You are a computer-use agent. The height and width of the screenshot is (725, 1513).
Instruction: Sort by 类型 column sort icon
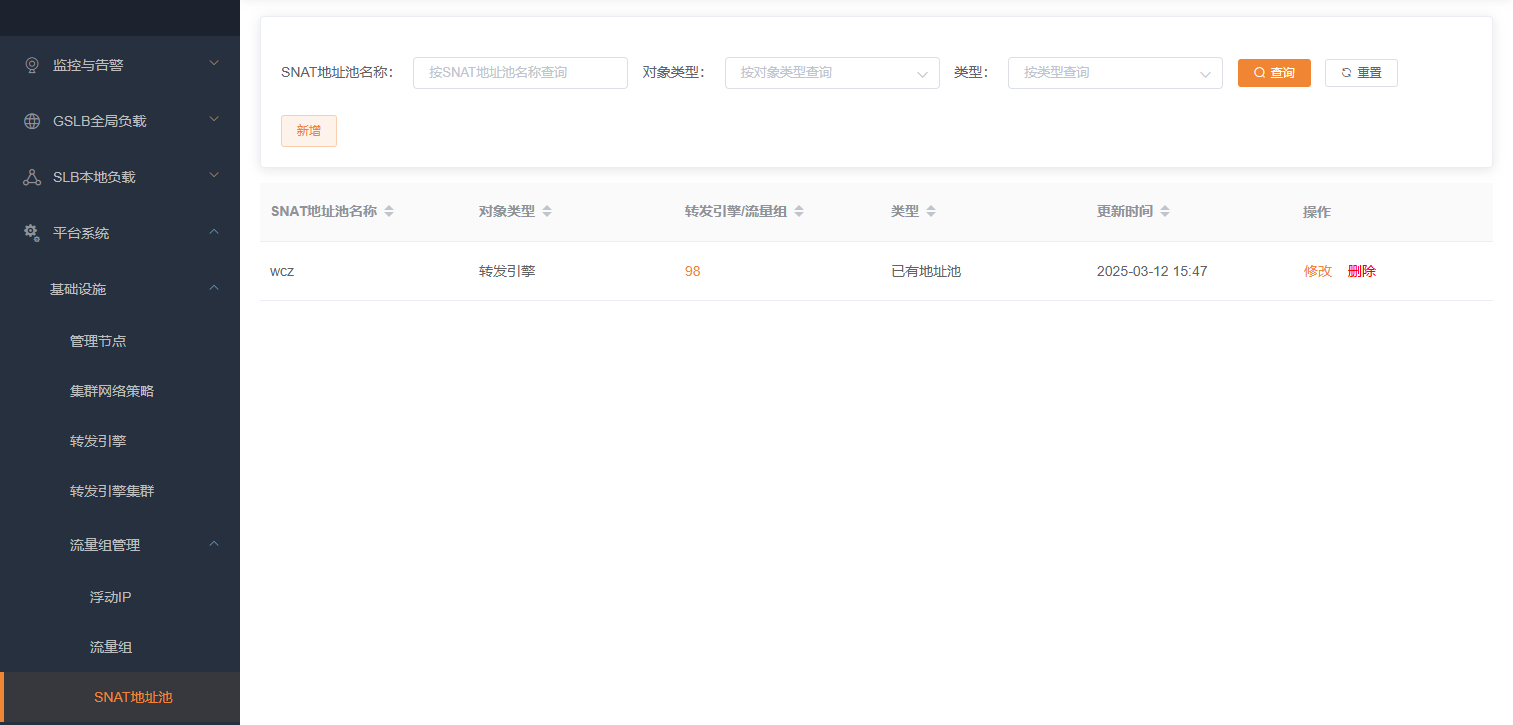[x=931, y=212]
